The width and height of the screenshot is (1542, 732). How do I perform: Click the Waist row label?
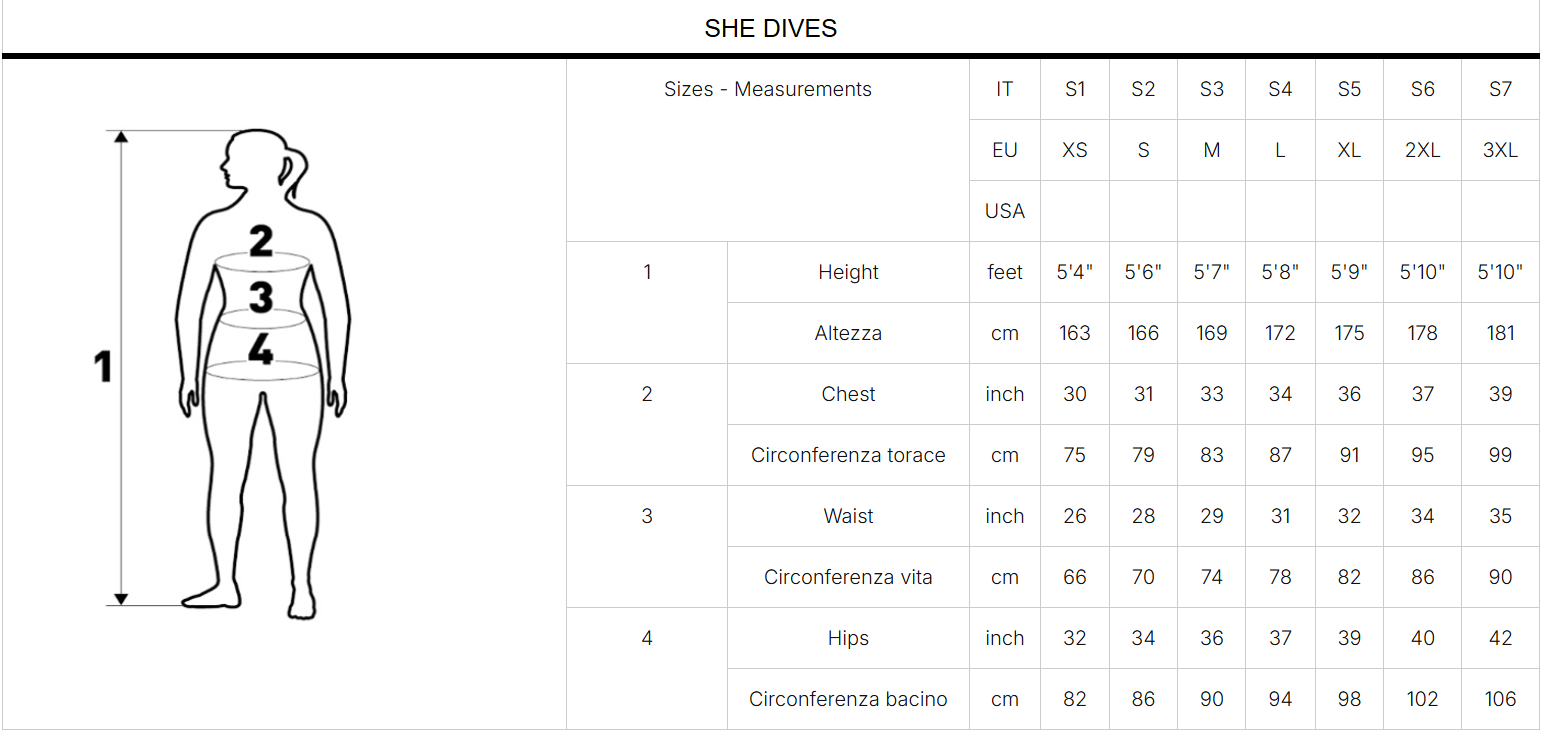(x=848, y=516)
